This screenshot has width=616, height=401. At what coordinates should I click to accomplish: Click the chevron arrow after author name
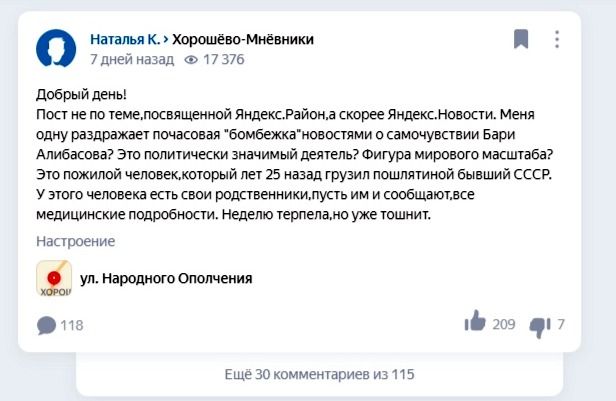(x=166, y=39)
